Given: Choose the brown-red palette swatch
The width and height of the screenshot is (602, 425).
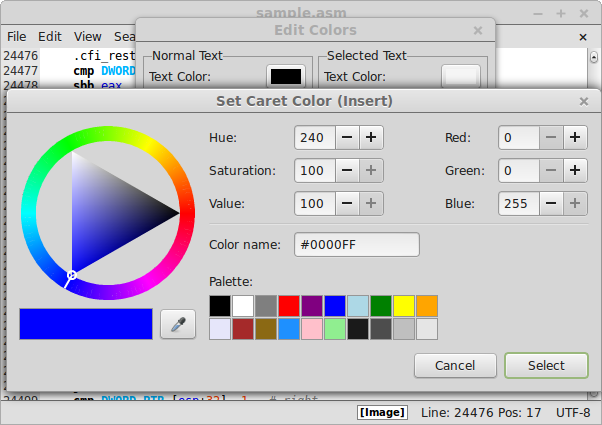Looking at the screenshot, I should tap(243, 329).
